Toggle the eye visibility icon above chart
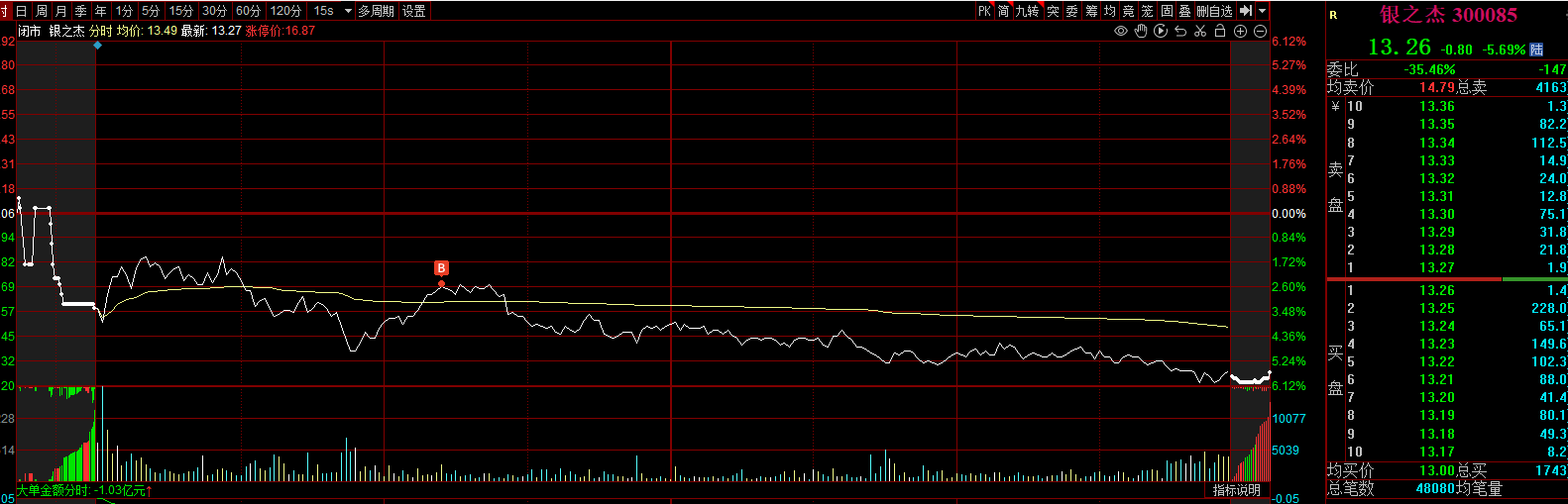Image resolution: width=1568 pixels, height=504 pixels. [1121, 31]
